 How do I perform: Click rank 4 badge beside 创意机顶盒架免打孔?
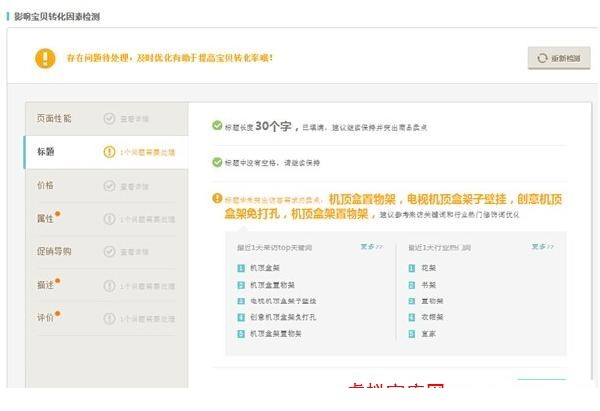click(241, 317)
